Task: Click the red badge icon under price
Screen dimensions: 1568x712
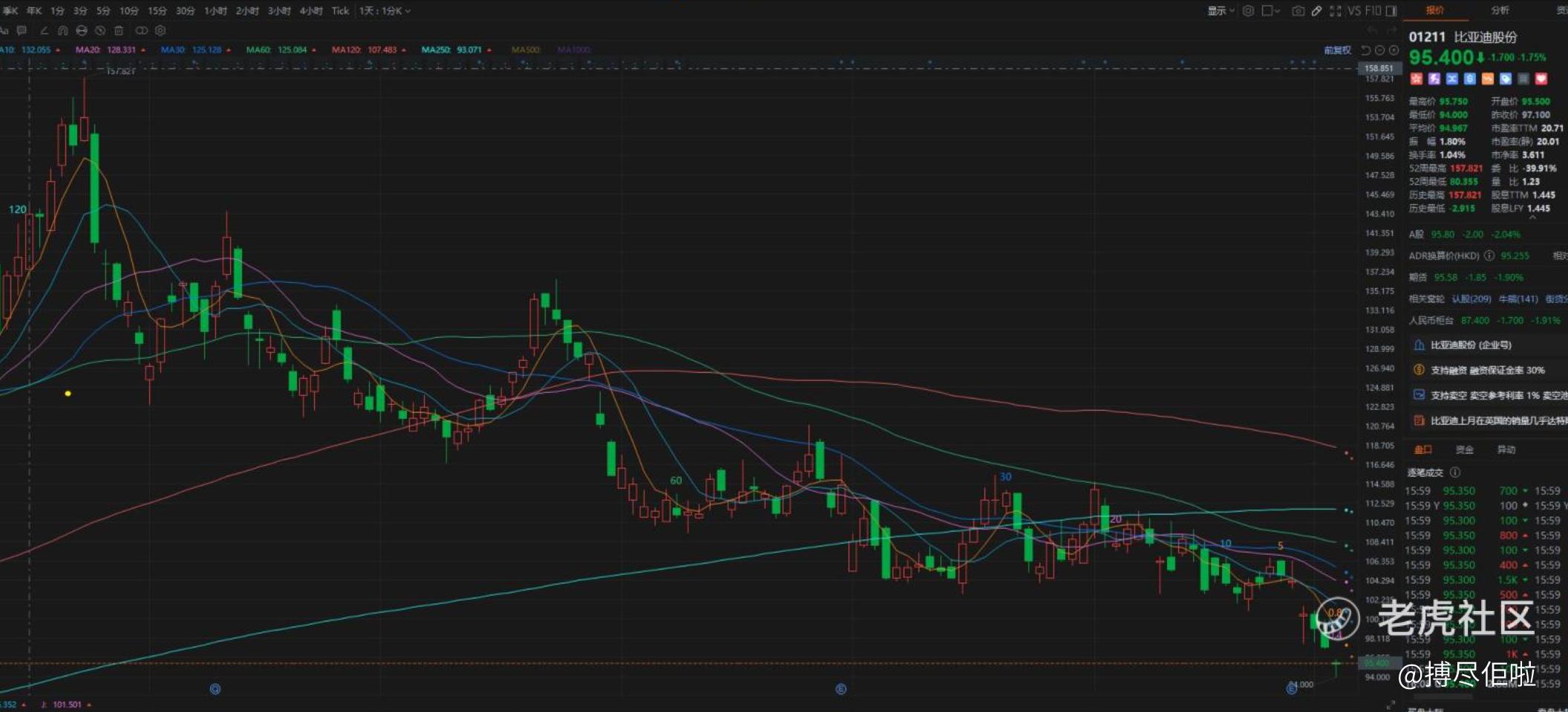Action: pos(1417,79)
